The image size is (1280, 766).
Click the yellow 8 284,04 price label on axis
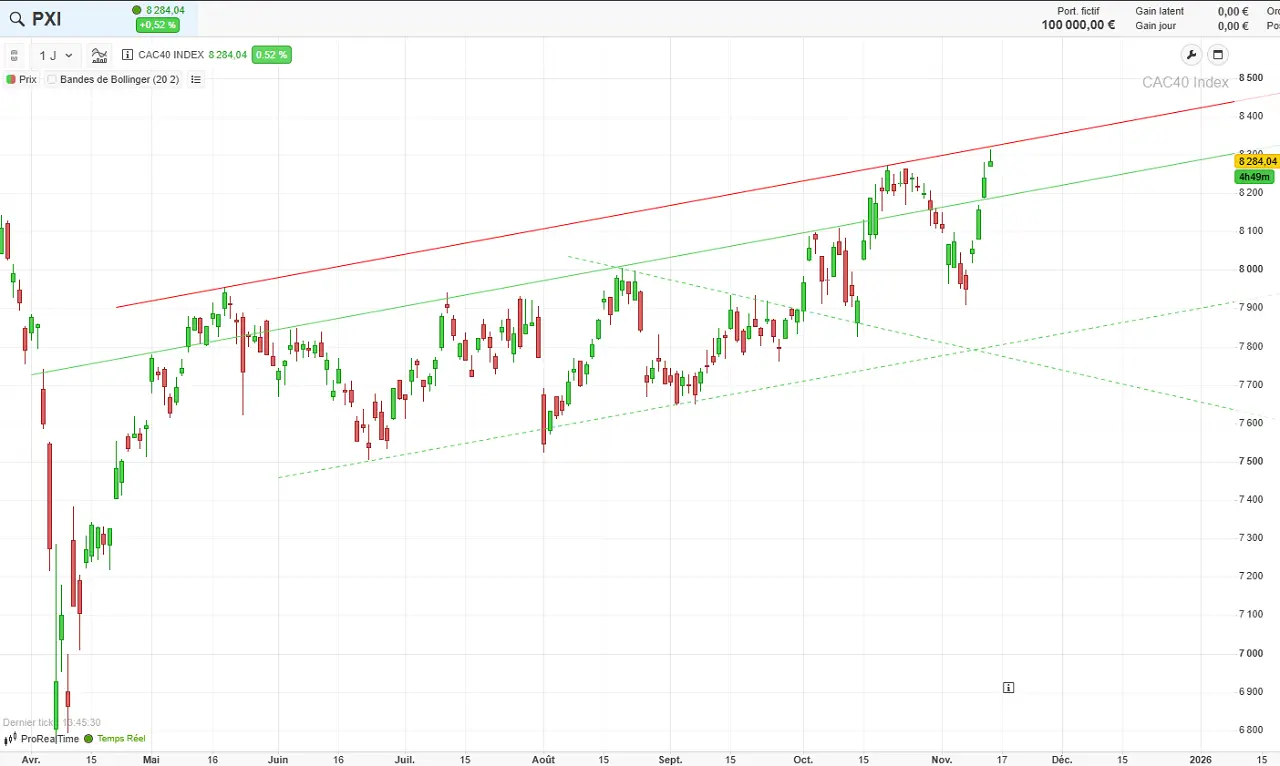(1256, 161)
